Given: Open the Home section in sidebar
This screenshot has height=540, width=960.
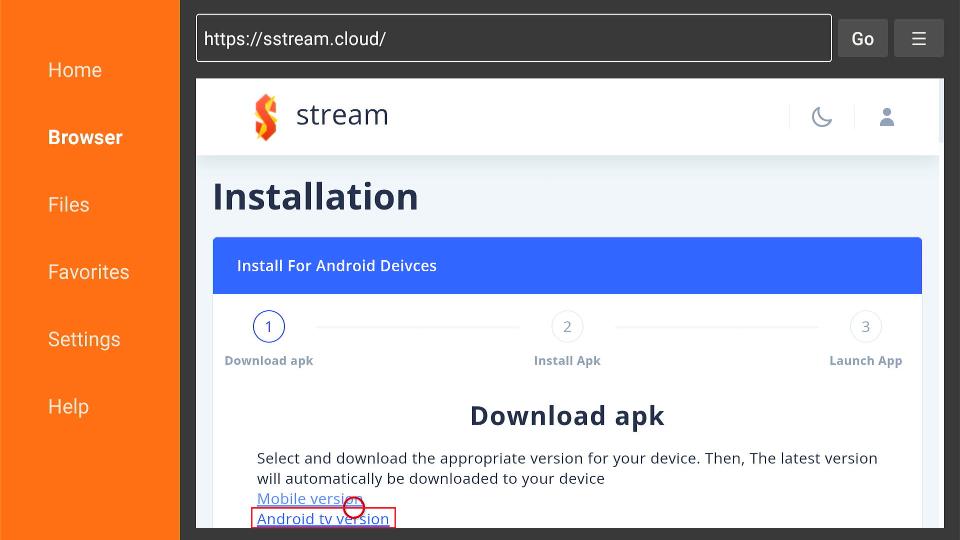Looking at the screenshot, I should pyautogui.click(x=75, y=70).
